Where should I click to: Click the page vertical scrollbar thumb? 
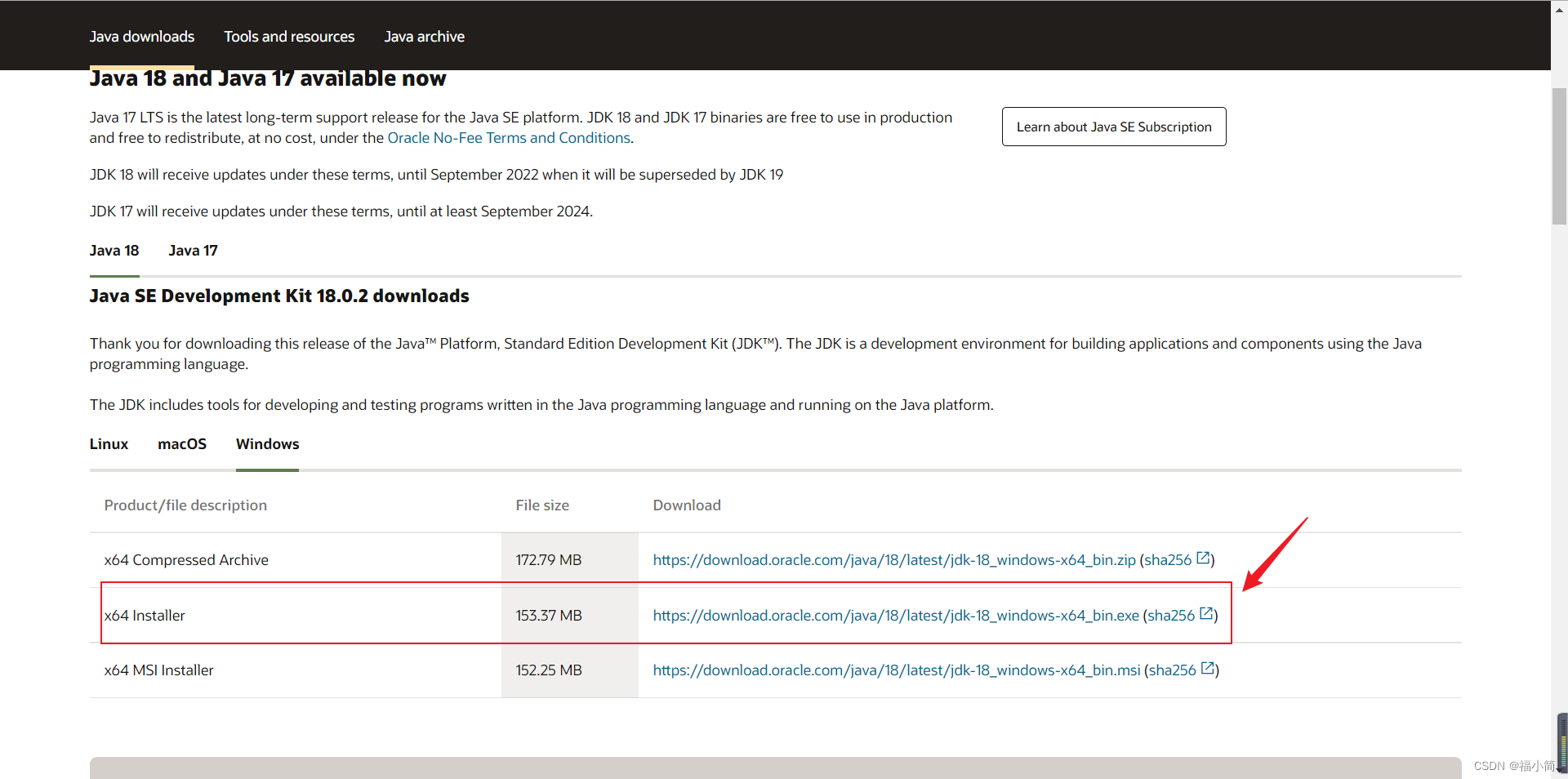(1559, 155)
